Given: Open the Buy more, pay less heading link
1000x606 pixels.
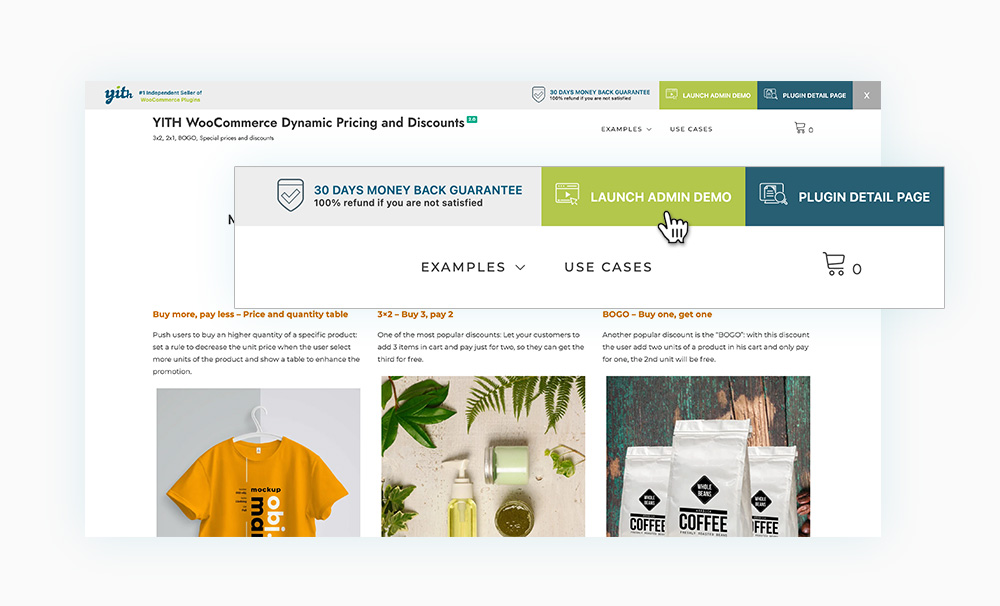Looking at the screenshot, I should tap(250, 314).
